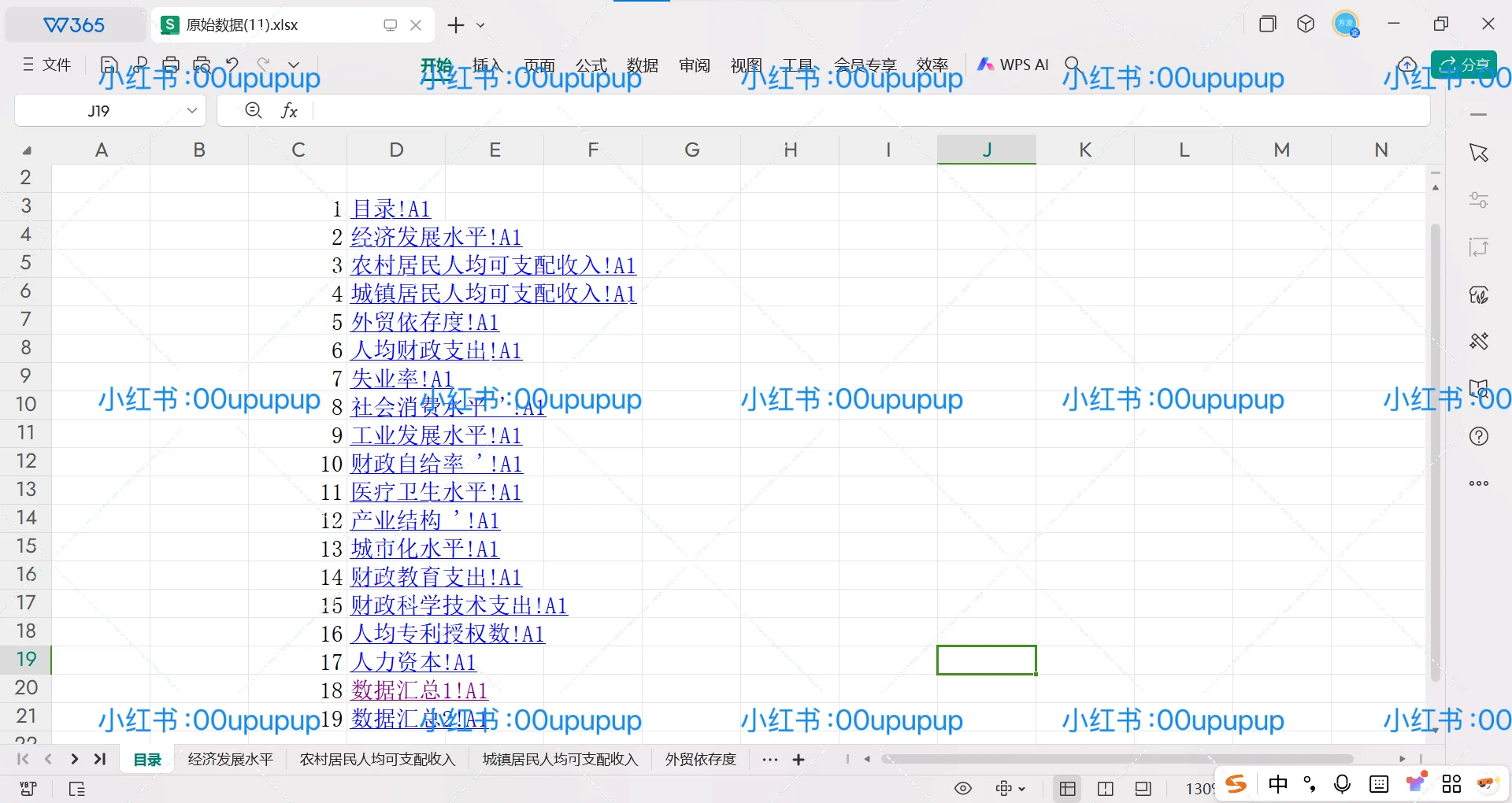The height and width of the screenshot is (803, 1512).
Task: Select the cursor tool at top of right sidebar
Action: (x=1479, y=153)
